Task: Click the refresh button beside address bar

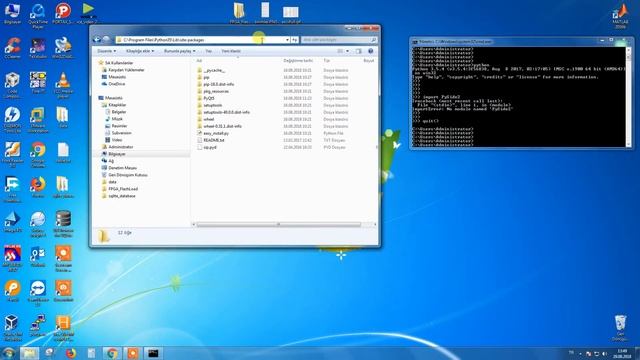Action: (295, 40)
